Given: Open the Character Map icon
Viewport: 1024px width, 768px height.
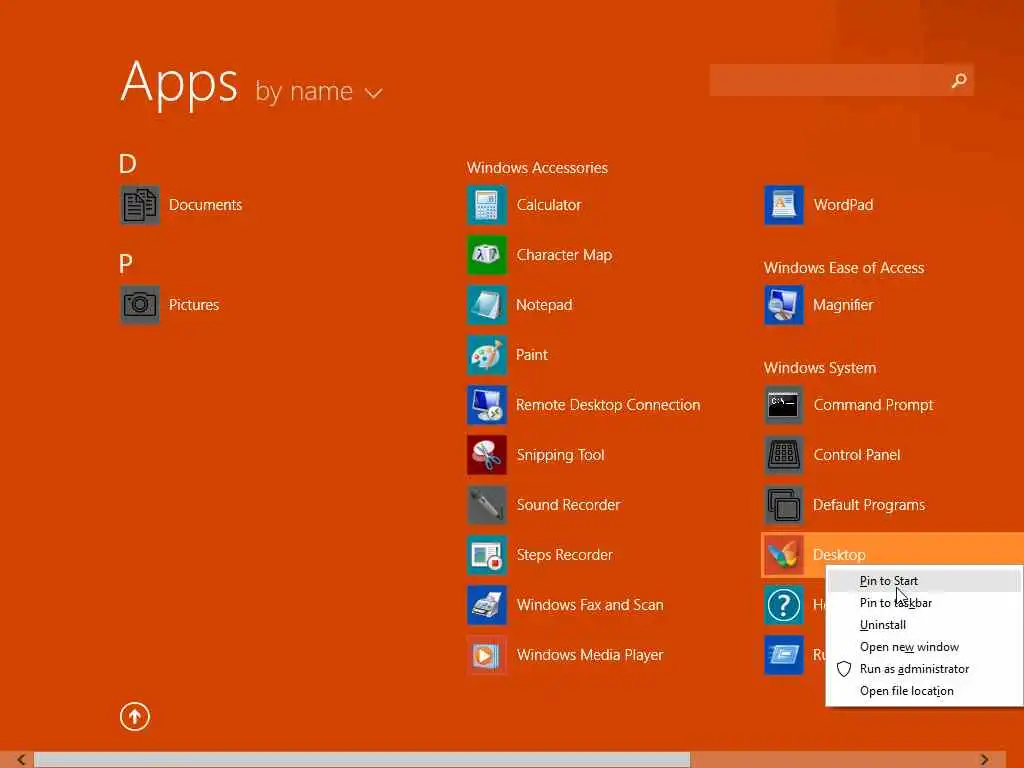Looking at the screenshot, I should (487, 255).
